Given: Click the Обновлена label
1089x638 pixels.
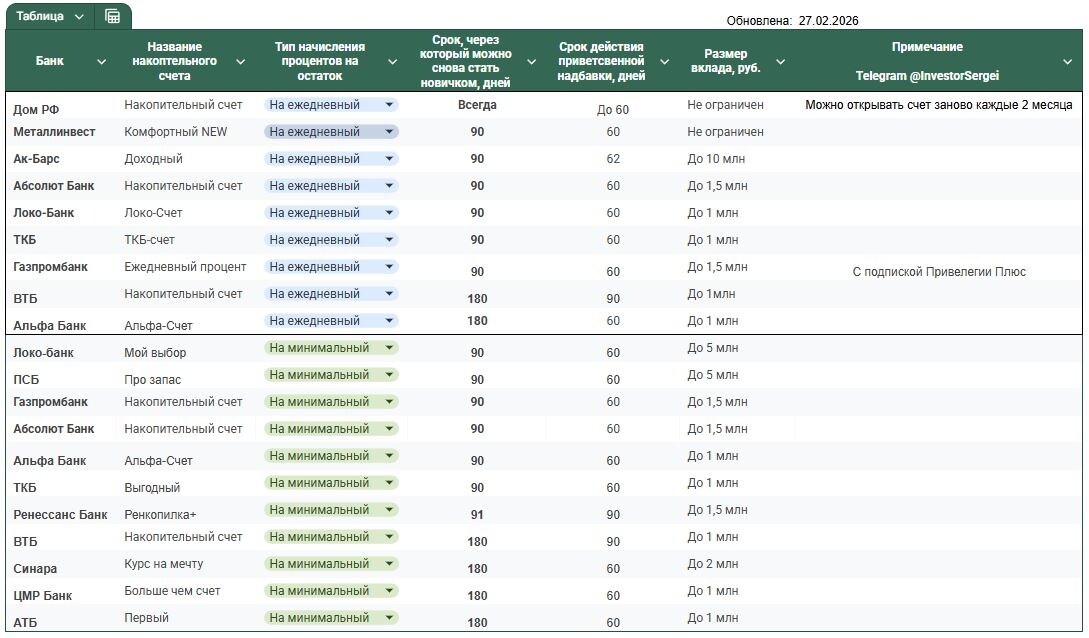Looking at the screenshot, I should [x=759, y=21].
